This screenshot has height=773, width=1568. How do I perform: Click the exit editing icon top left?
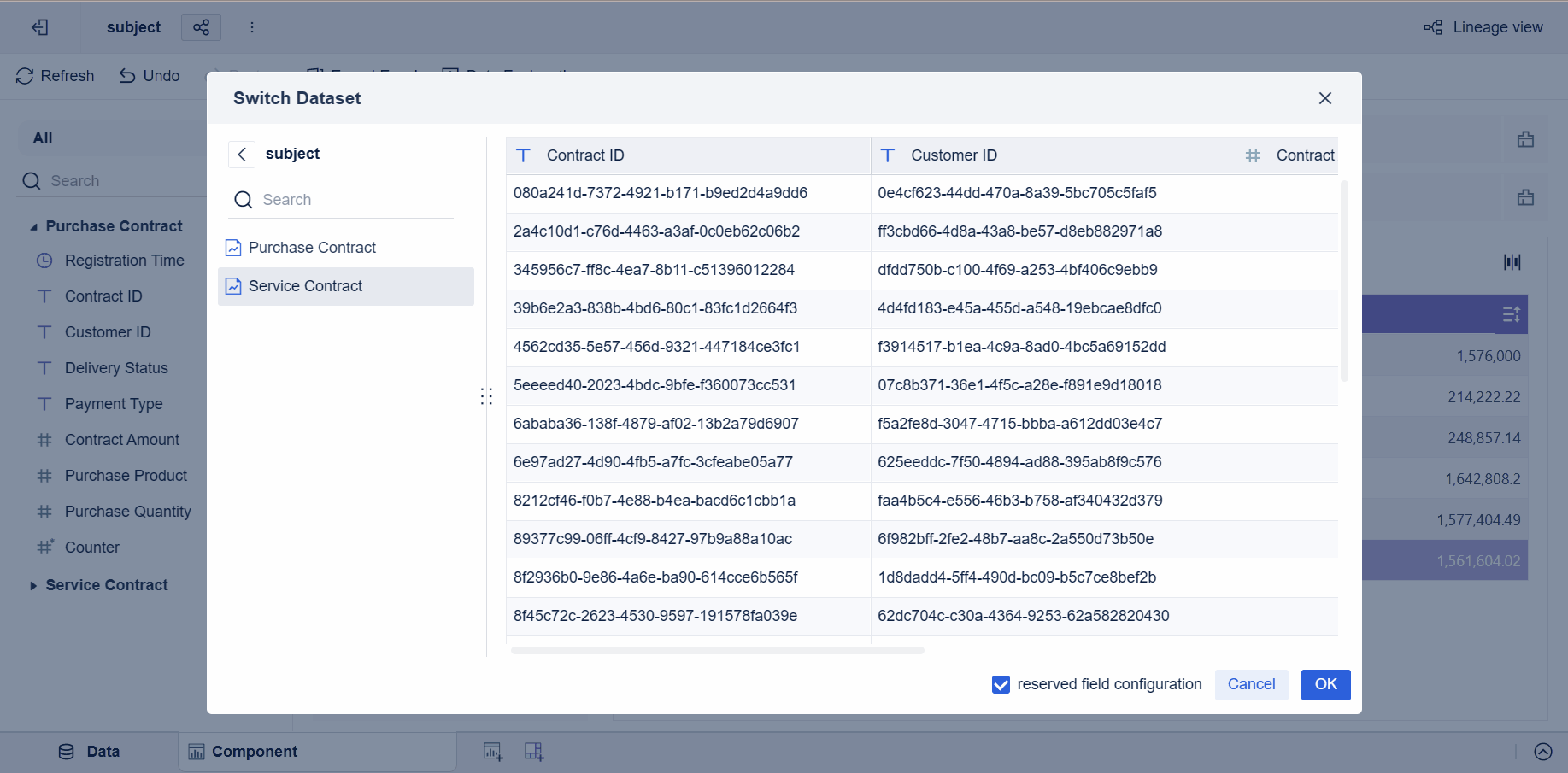[39, 26]
